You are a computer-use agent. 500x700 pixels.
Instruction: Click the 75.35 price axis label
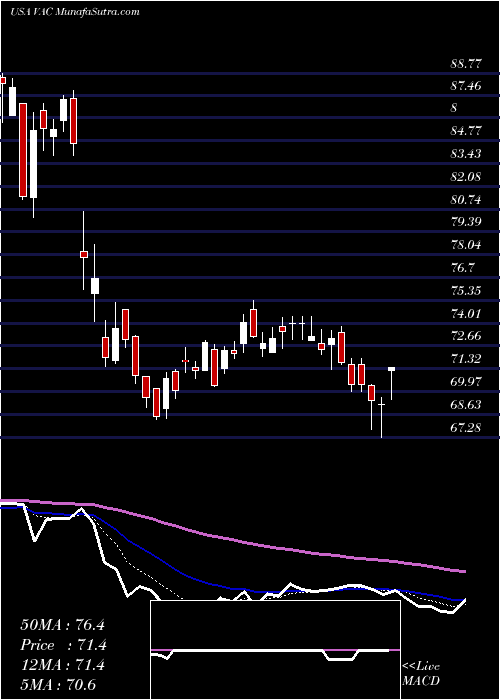point(466,291)
